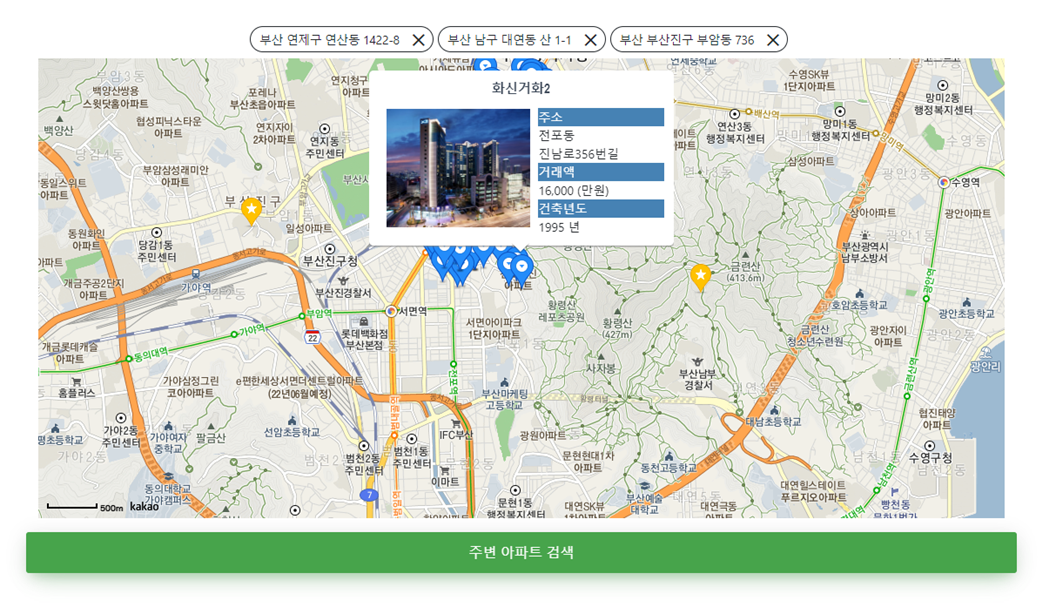Click the 거래액 header in the popup
Image resolution: width=1056 pixels, height=607 pixels.
point(600,171)
